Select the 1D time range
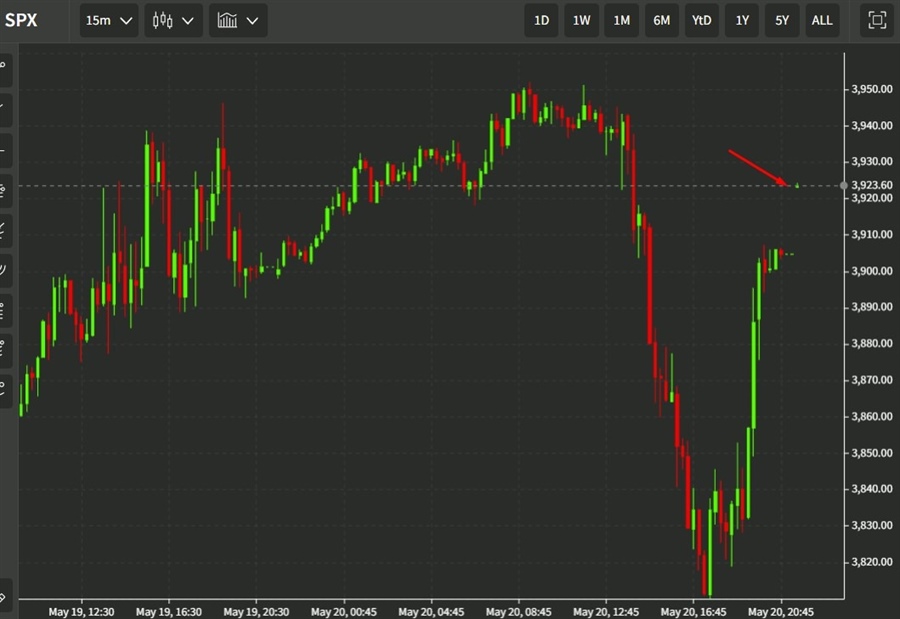900x619 pixels. click(x=541, y=21)
